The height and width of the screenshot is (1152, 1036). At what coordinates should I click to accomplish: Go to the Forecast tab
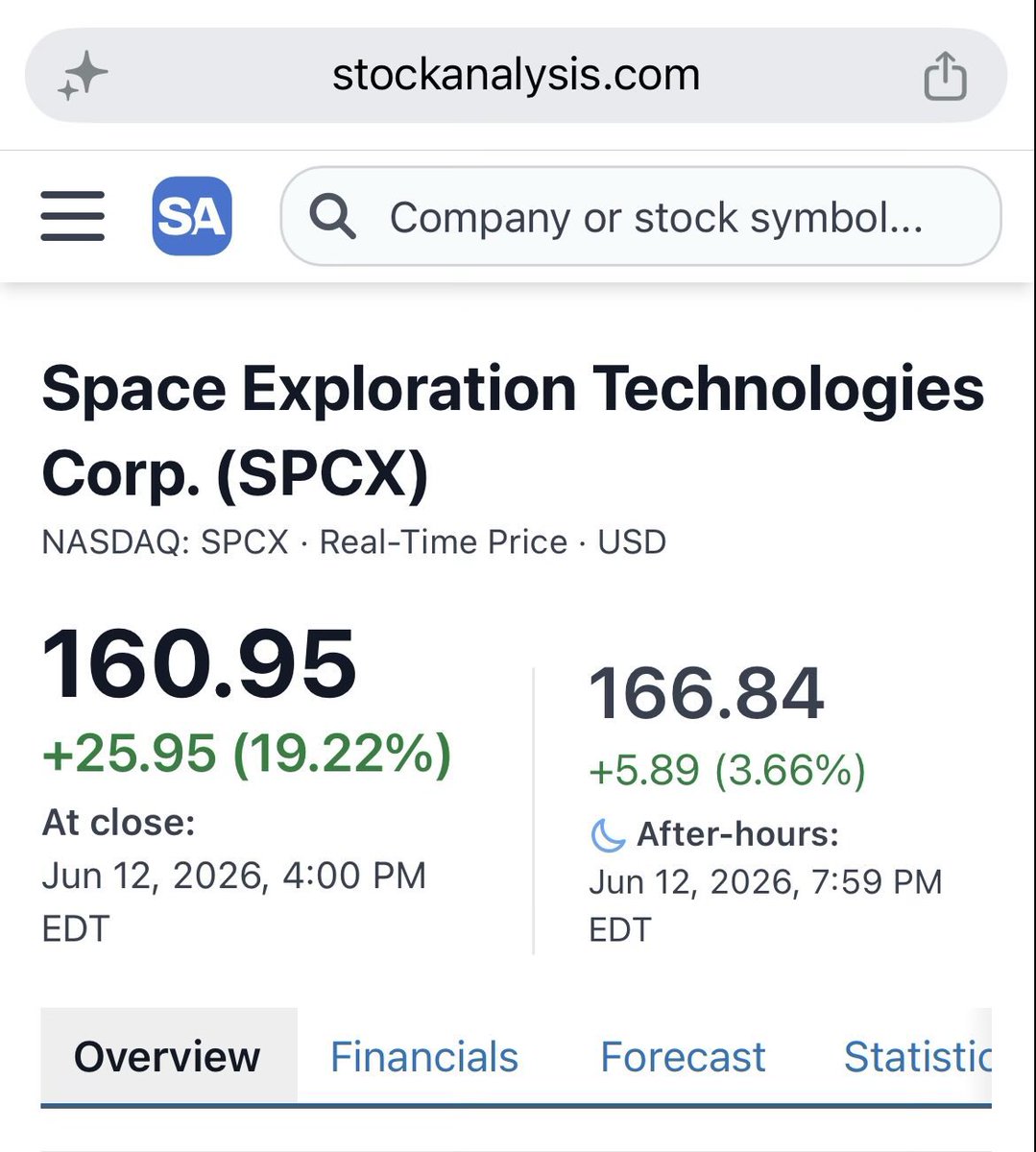pos(683,1057)
